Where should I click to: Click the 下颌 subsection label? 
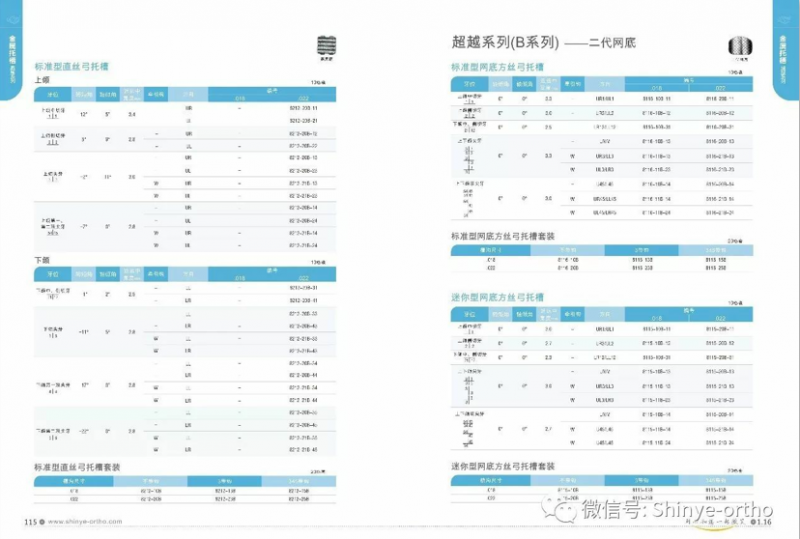[x=42, y=259]
